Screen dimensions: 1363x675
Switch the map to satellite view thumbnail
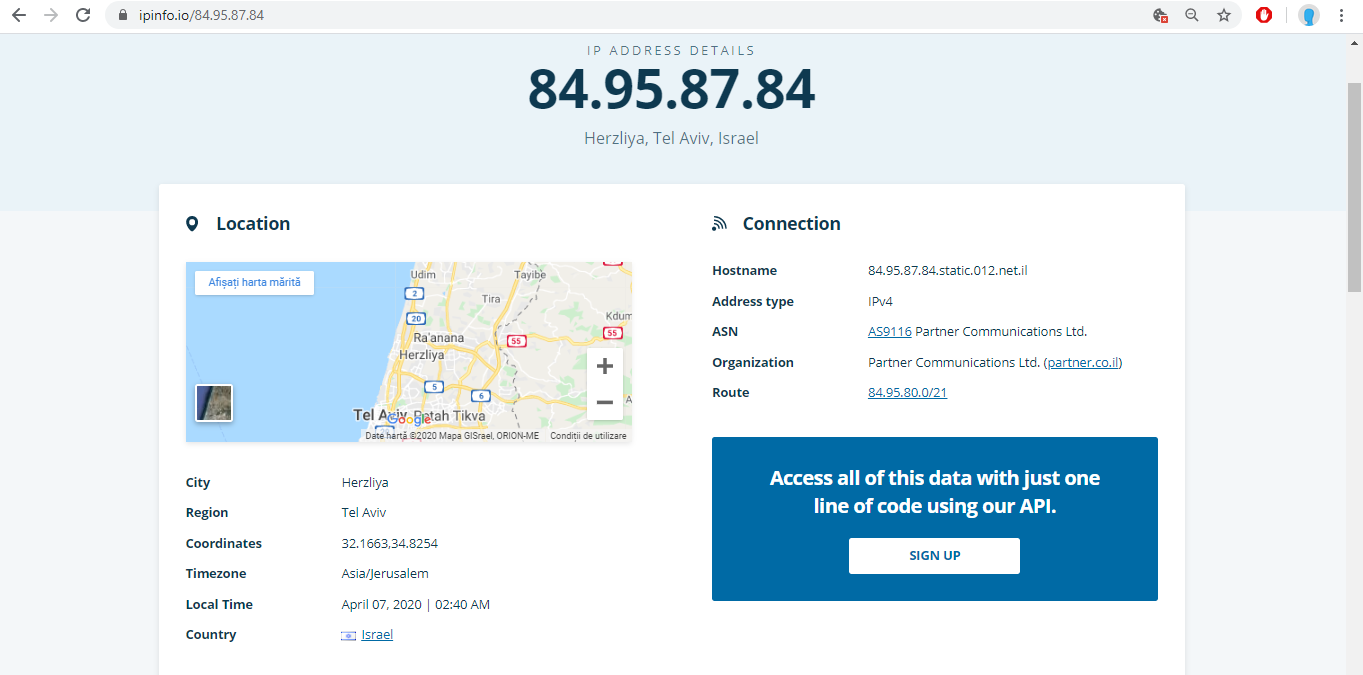pos(214,403)
